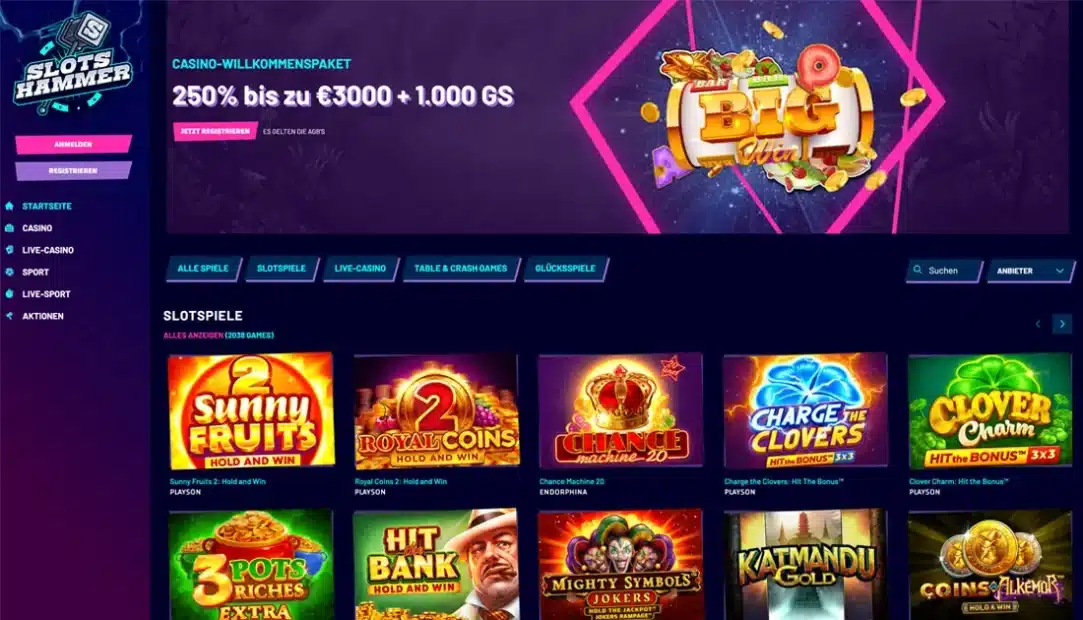Click the Live-Sport sidebar icon
The height and width of the screenshot is (620, 1083).
point(9,293)
